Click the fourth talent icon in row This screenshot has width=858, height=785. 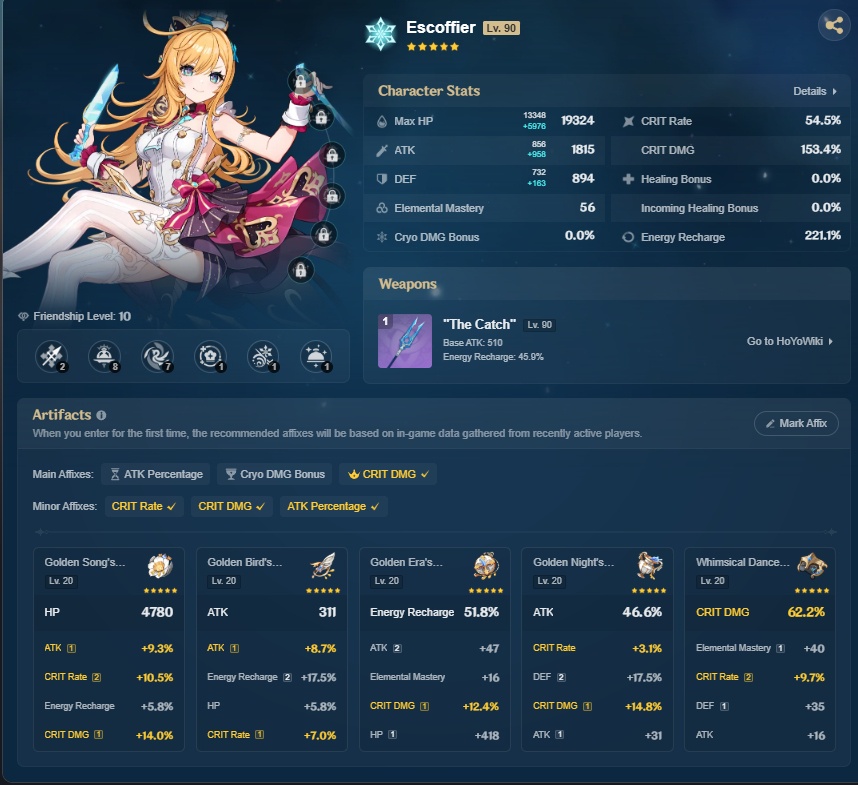click(x=211, y=357)
